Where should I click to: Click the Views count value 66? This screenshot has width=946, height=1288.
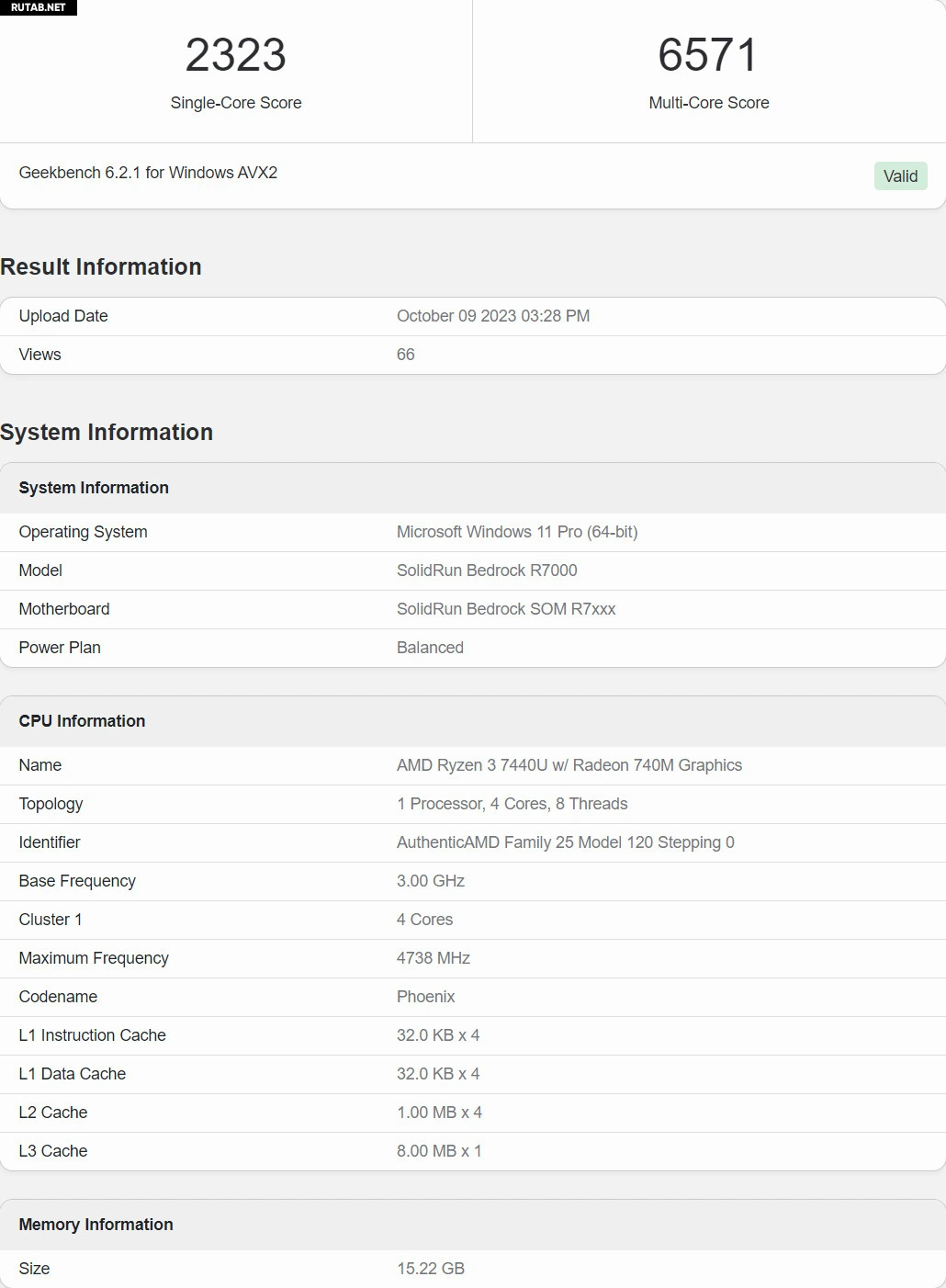point(406,355)
